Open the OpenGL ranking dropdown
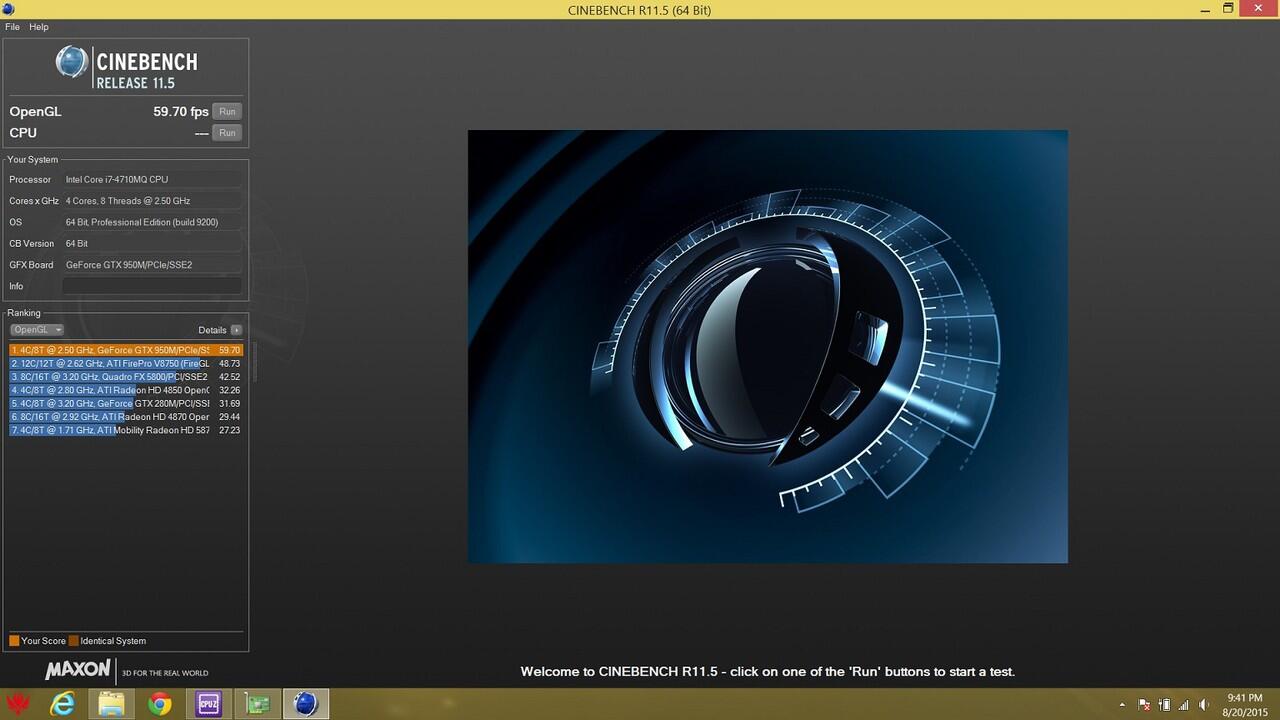The height and width of the screenshot is (720, 1280). [x=37, y=330]
